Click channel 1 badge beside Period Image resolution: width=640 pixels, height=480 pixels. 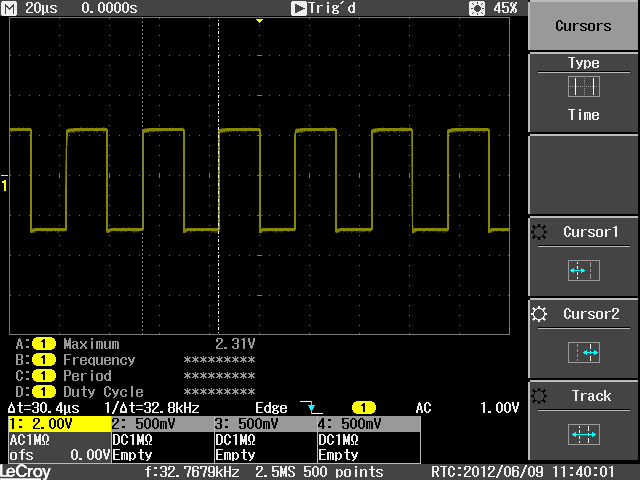coord(44,376)
